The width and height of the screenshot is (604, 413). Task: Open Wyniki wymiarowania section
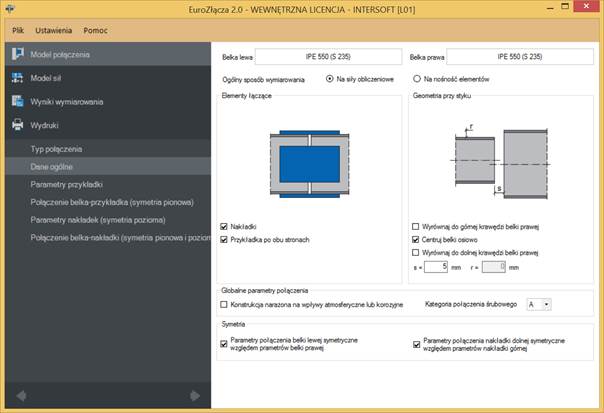pos(108,101)
